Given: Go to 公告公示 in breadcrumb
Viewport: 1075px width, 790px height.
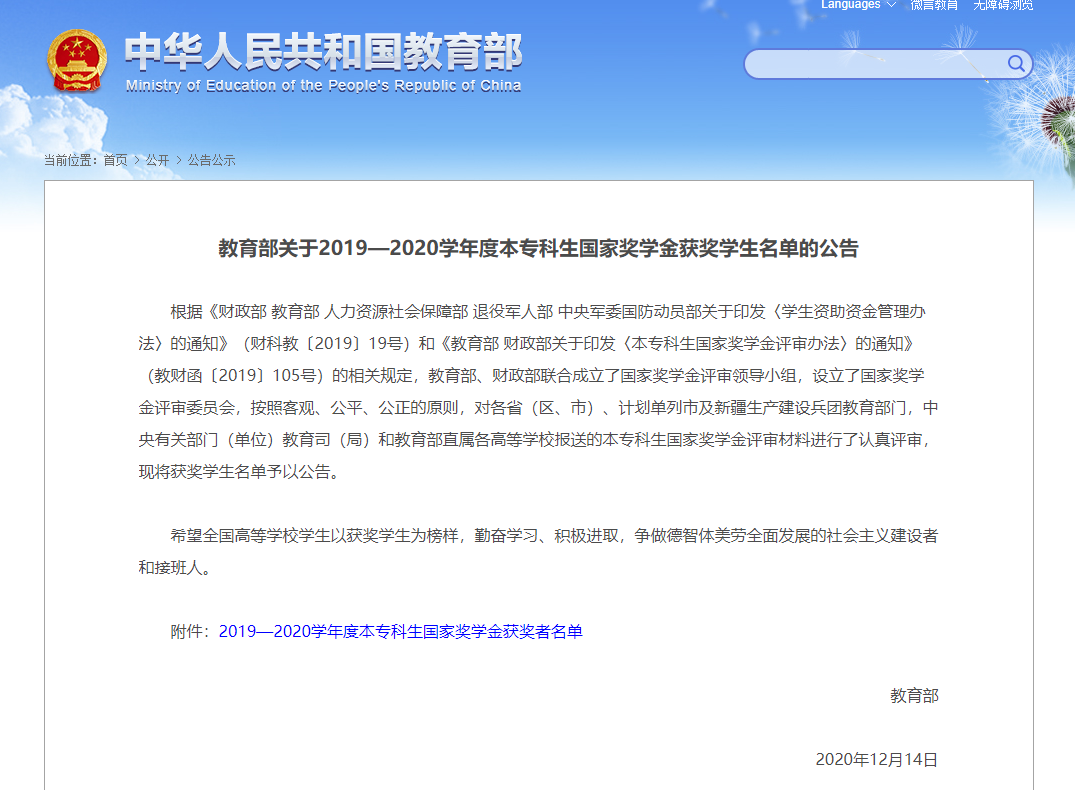Looking at the screenshot, I should [211, 160].
